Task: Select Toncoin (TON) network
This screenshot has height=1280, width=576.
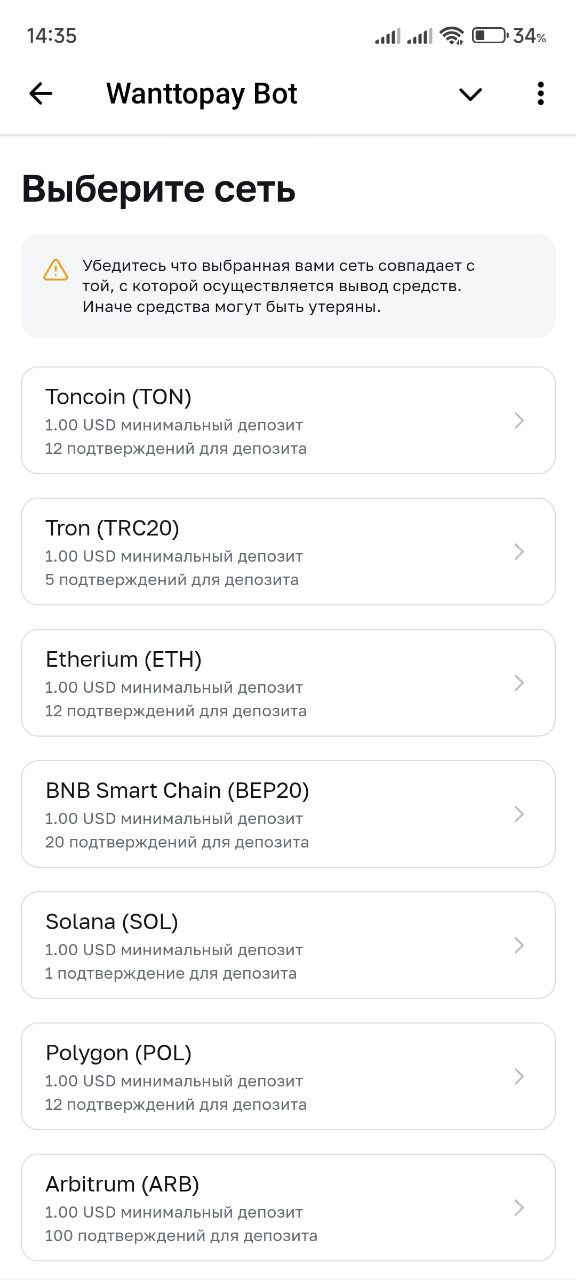Action: (288, 420)
